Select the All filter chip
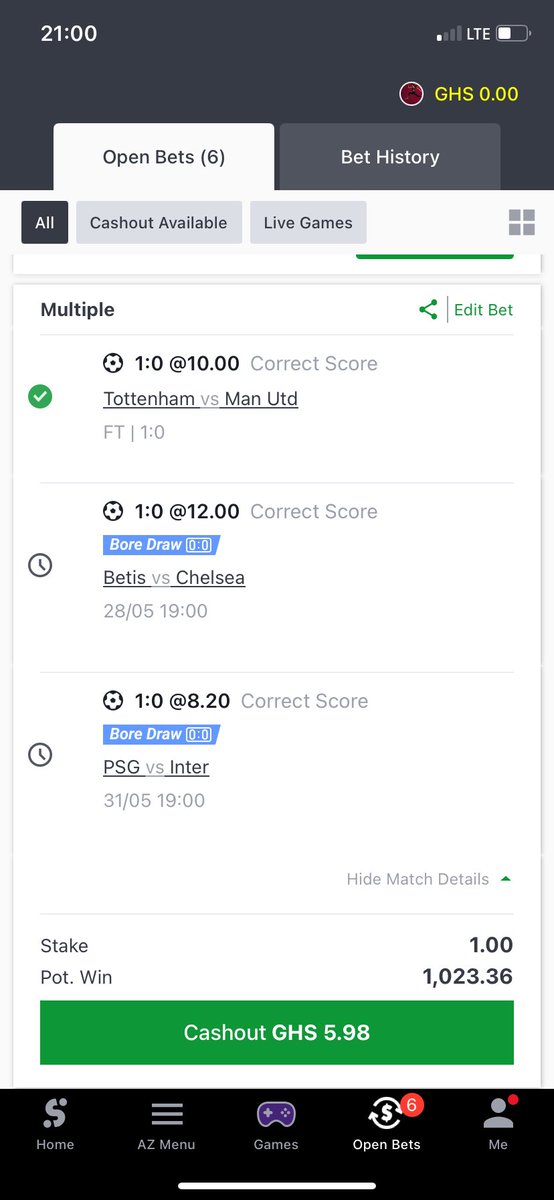This screenshot has width=554, height=1200. (45, 223)
